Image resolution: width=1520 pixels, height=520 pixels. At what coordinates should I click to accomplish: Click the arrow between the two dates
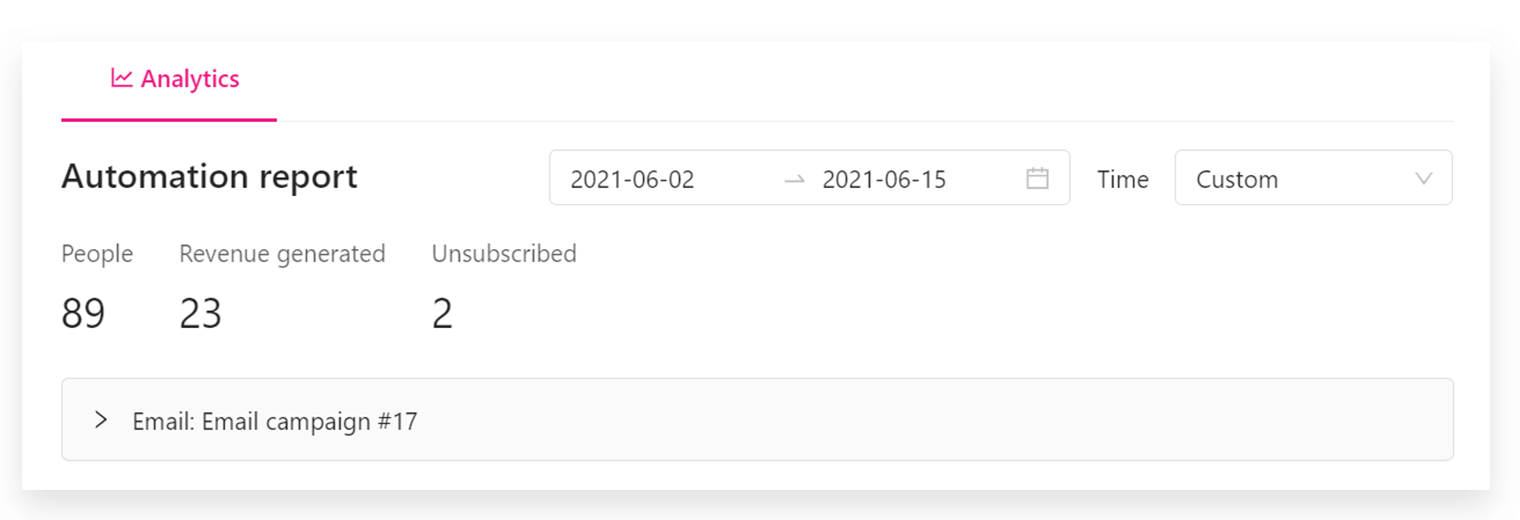click(794, 179)
